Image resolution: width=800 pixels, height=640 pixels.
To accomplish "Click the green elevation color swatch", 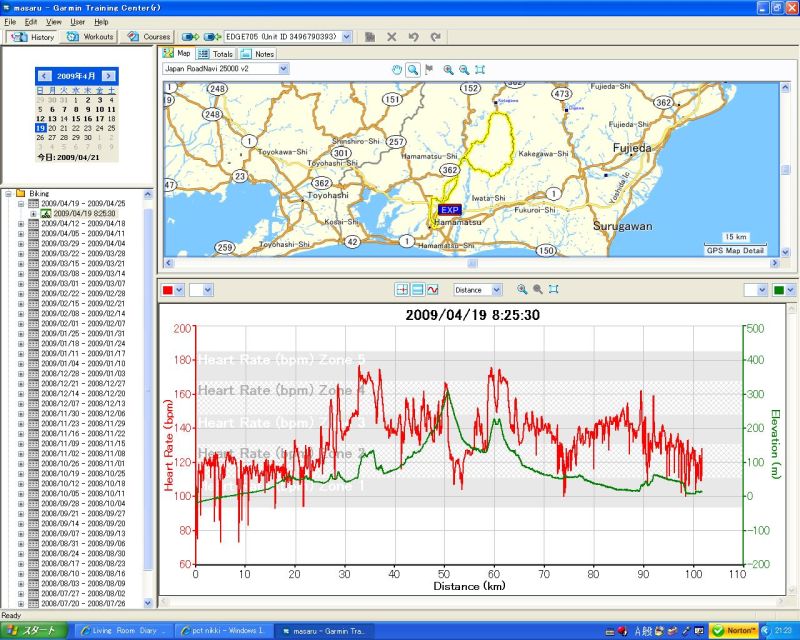I will click(x=779, y=290).
